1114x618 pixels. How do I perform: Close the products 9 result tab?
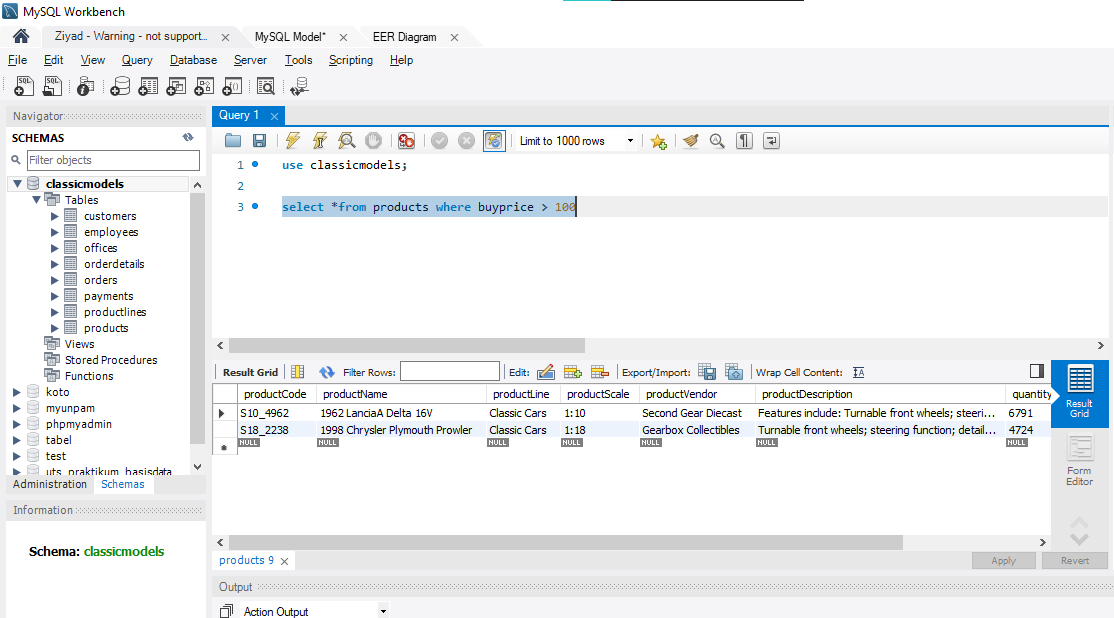[284, 561]
